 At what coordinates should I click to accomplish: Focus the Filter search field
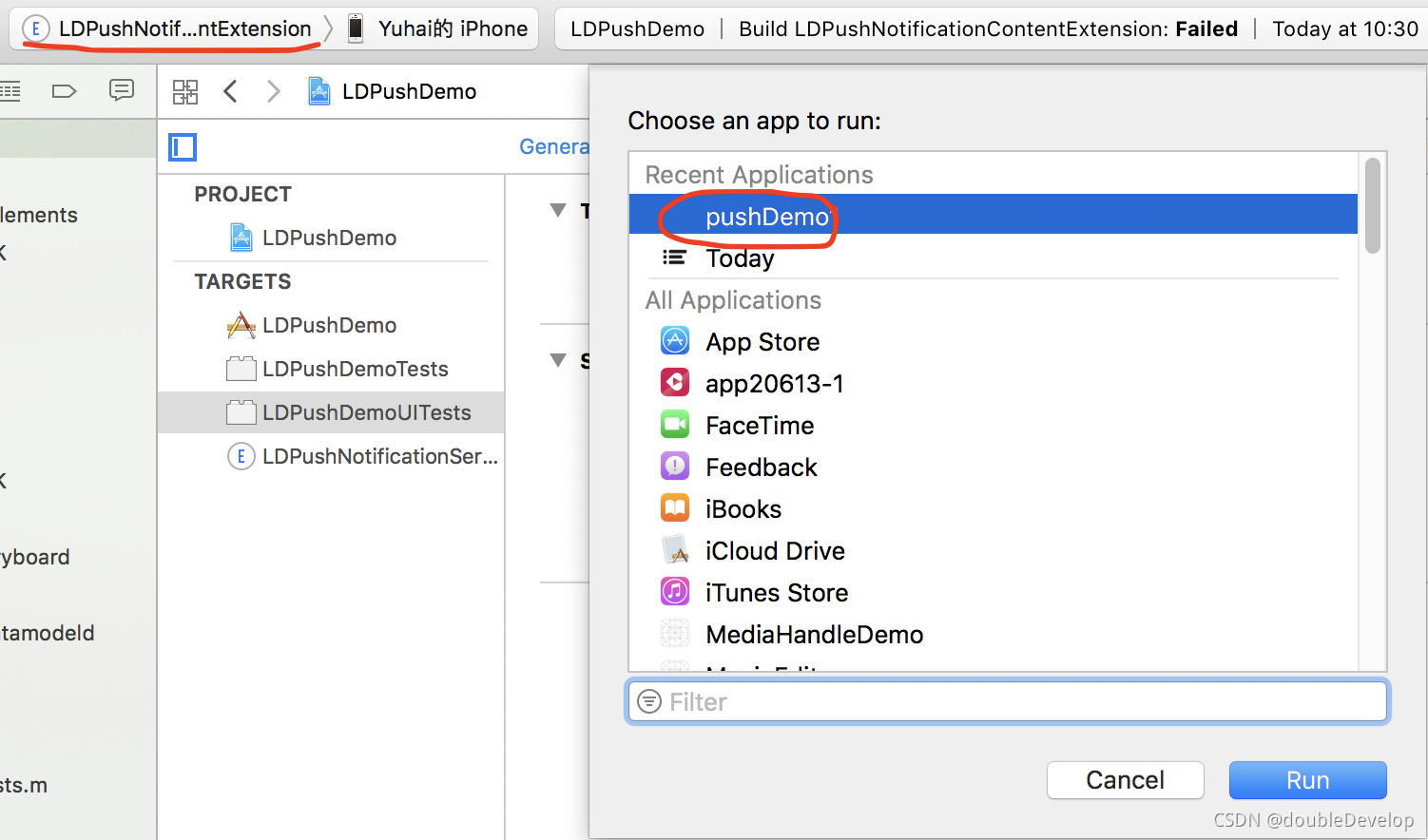[x=1008, y=701]
